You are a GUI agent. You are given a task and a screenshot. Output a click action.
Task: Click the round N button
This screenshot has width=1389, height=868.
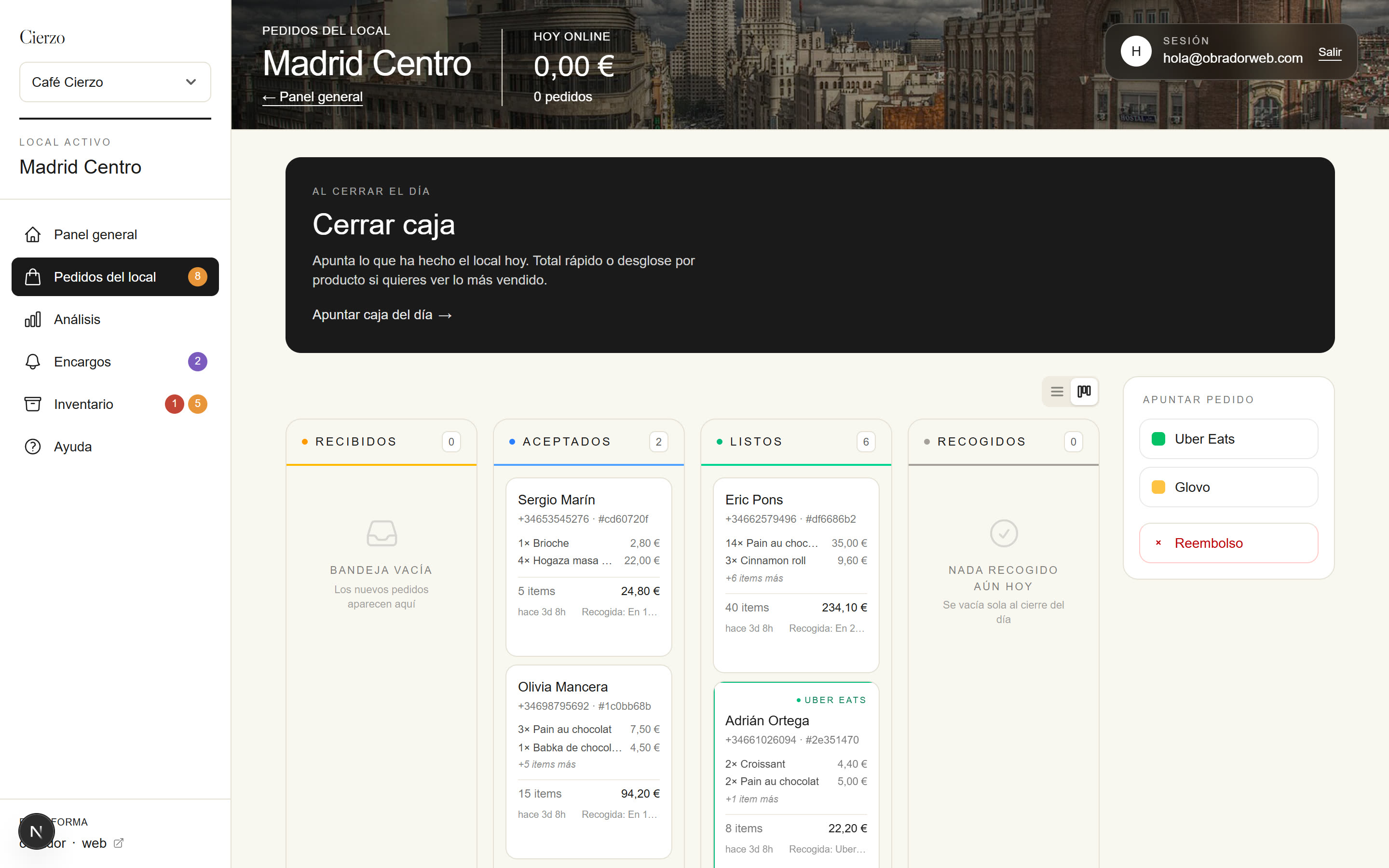tap(36, 831)
